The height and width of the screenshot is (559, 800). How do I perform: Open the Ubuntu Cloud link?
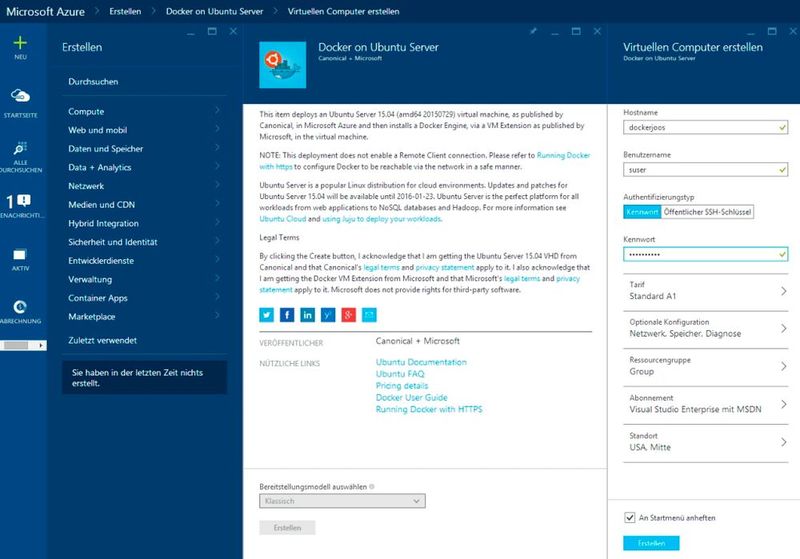coord(283,219)
